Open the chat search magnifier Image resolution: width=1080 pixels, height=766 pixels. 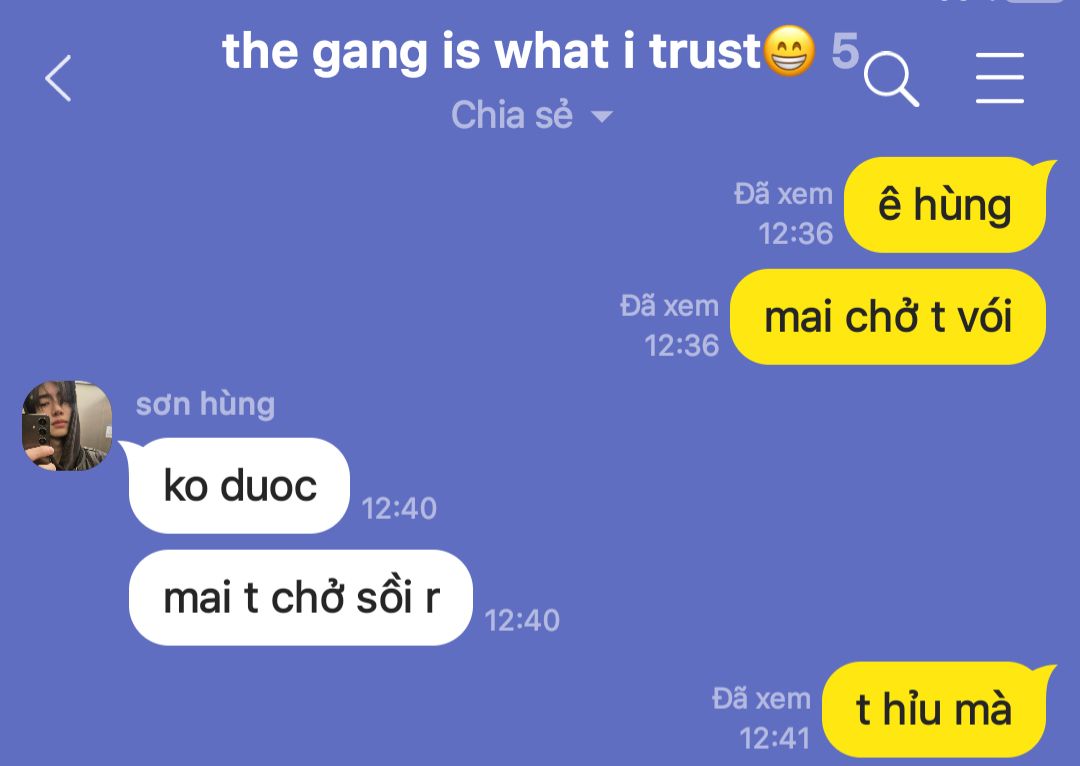point(891,79)
